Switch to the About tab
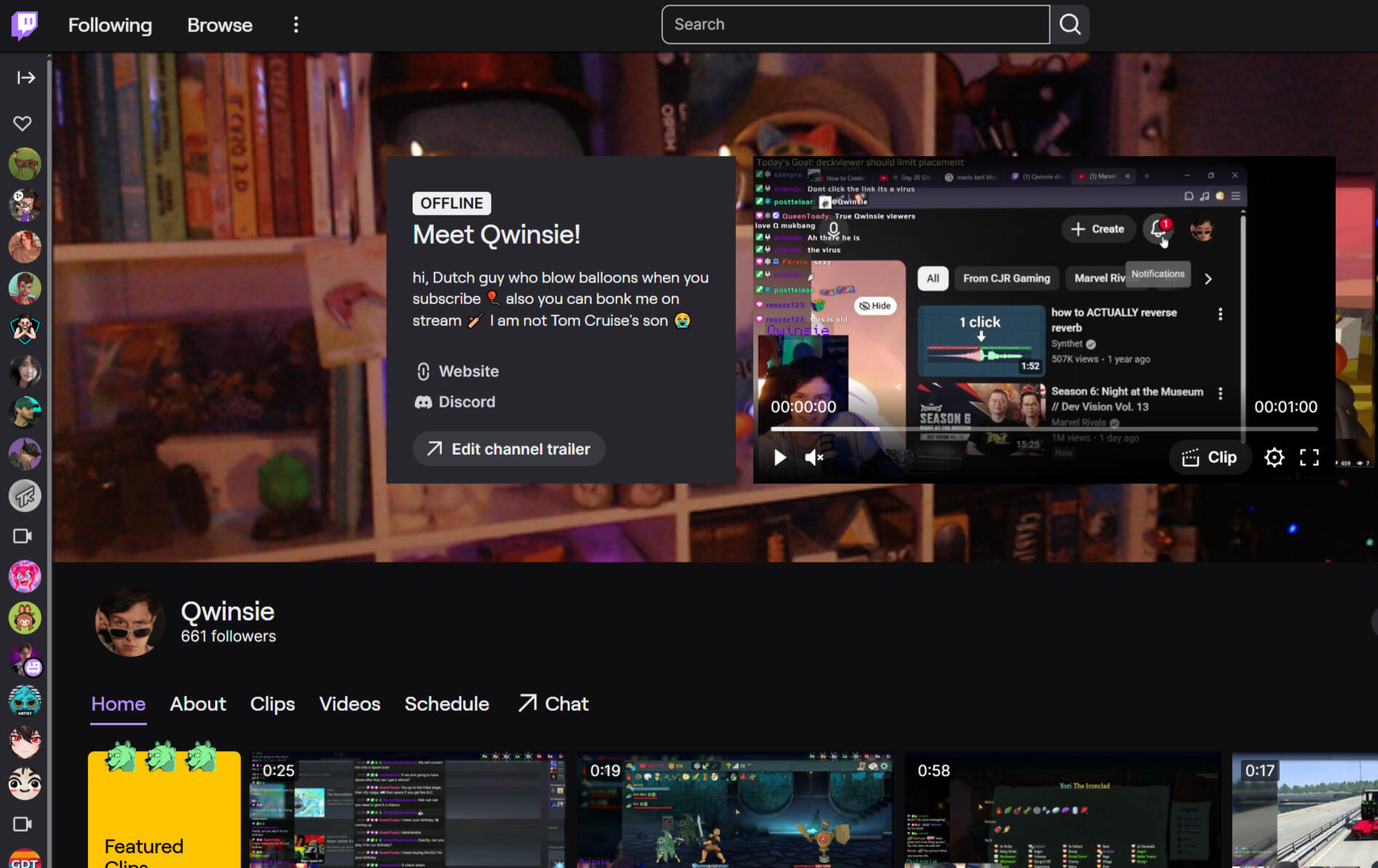This screenshot has height=868, width=1378. (x=198, y=704)
